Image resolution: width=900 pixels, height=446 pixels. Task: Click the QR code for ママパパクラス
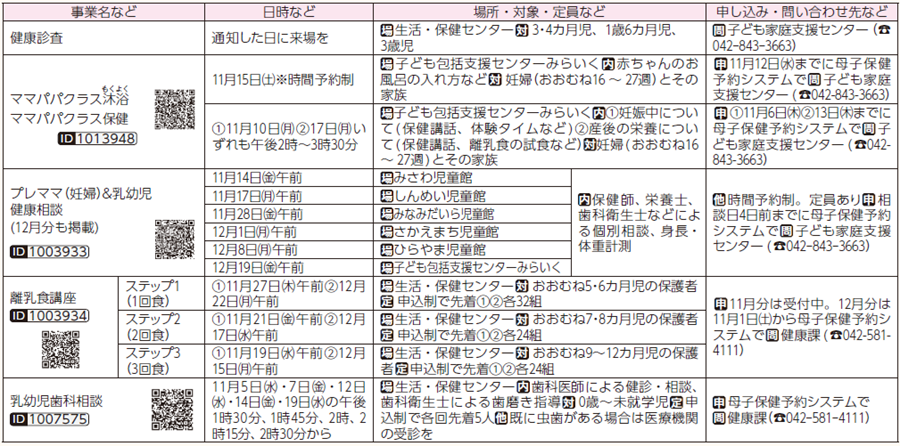tap(175, 109)
